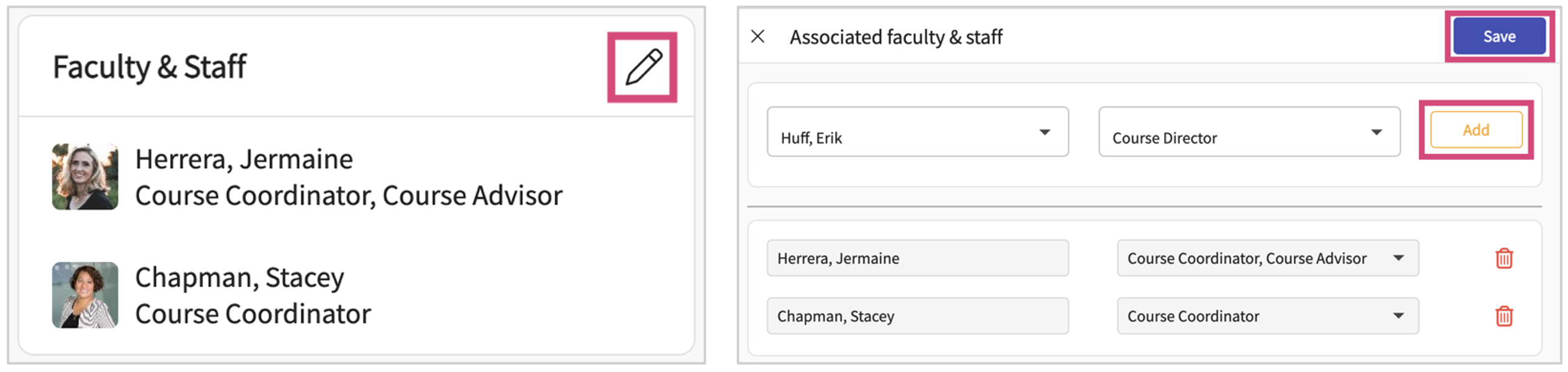Image resolution: width=1568 pixels, height=372 pixels.
Task: Delete Herrera, Jermaine using the trash icon
Action: pyautogui.click(x=1504, y=258)
